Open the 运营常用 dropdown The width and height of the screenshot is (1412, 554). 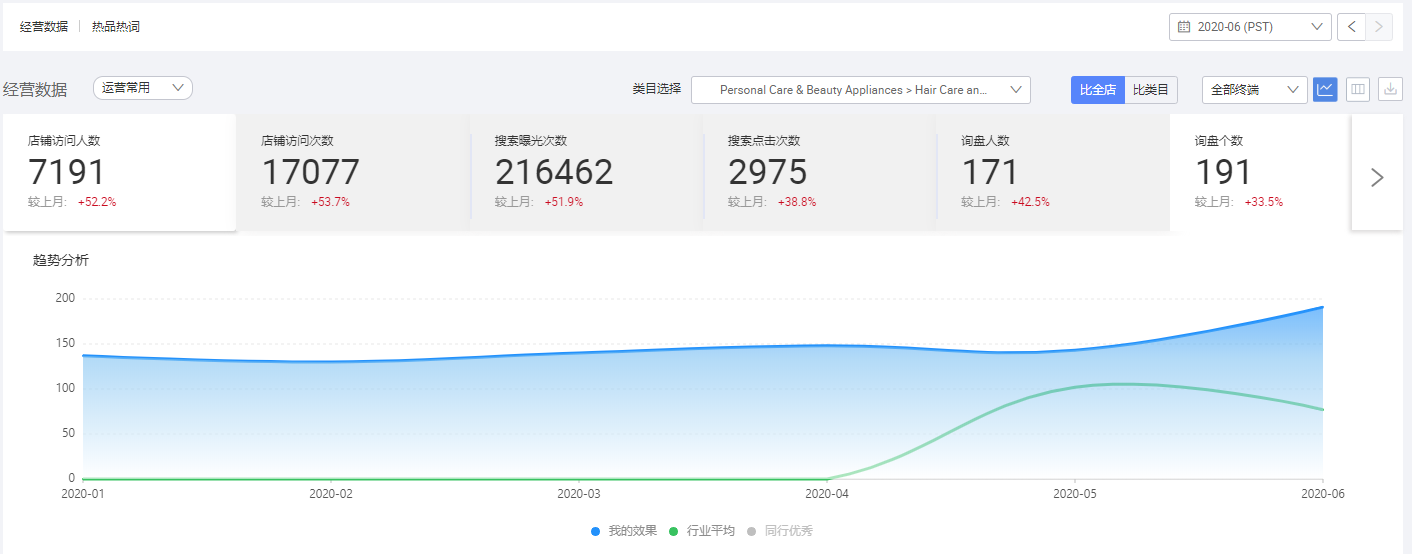(143, 88)
